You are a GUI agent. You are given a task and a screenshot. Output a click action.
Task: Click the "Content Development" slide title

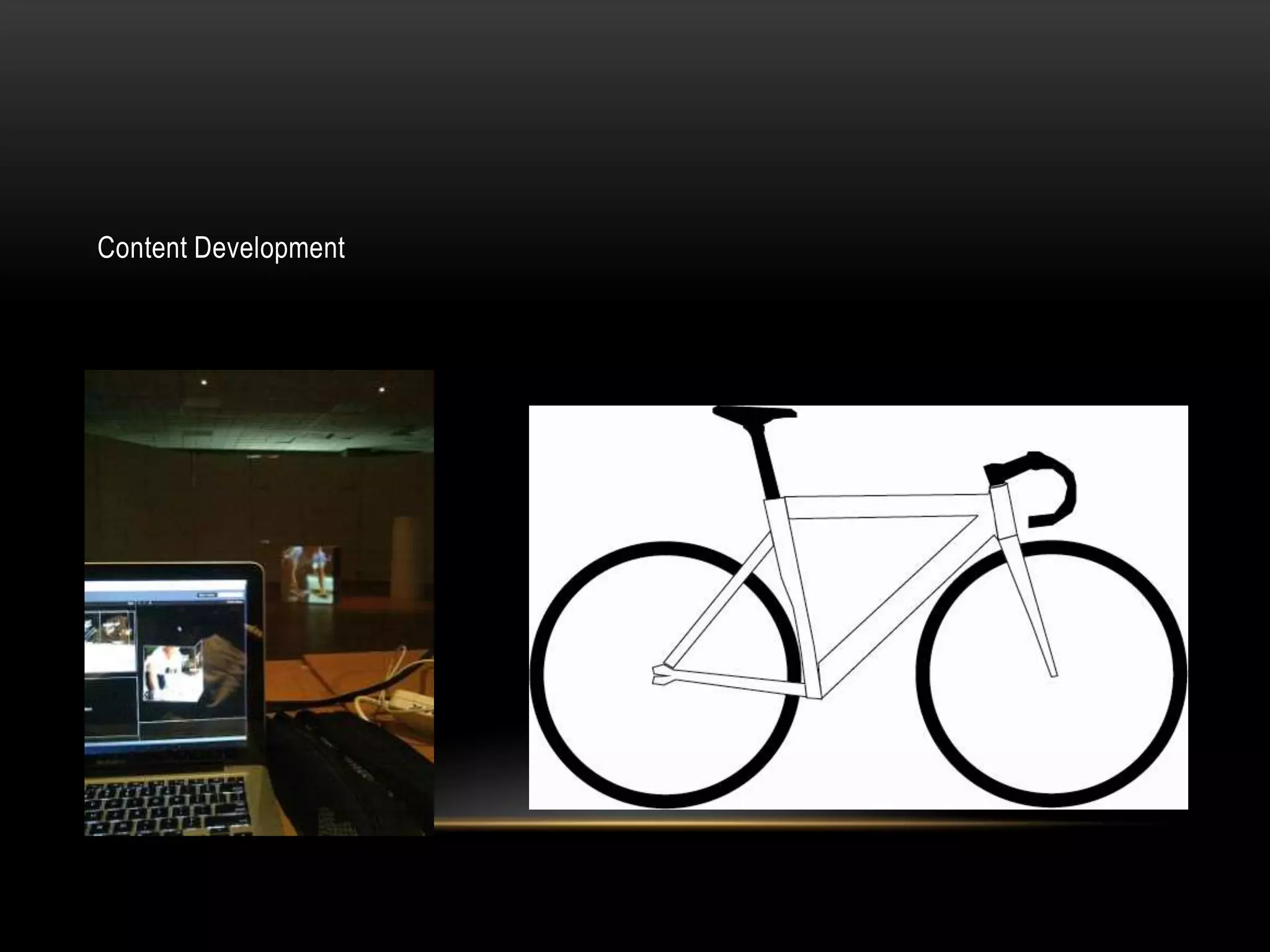coord(221,249)
